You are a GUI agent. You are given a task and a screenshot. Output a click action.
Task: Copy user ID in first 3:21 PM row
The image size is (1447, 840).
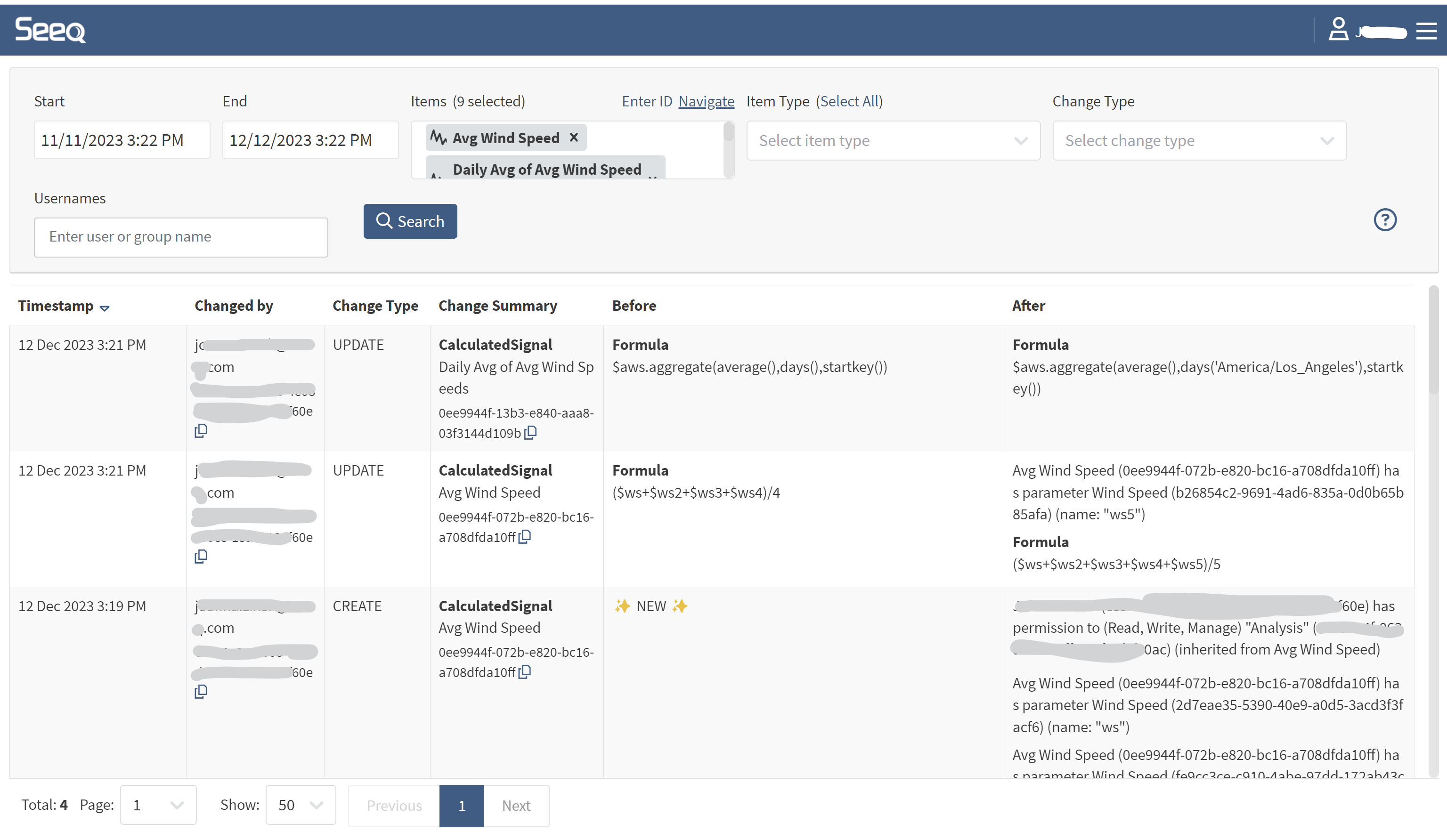point(201,431)
